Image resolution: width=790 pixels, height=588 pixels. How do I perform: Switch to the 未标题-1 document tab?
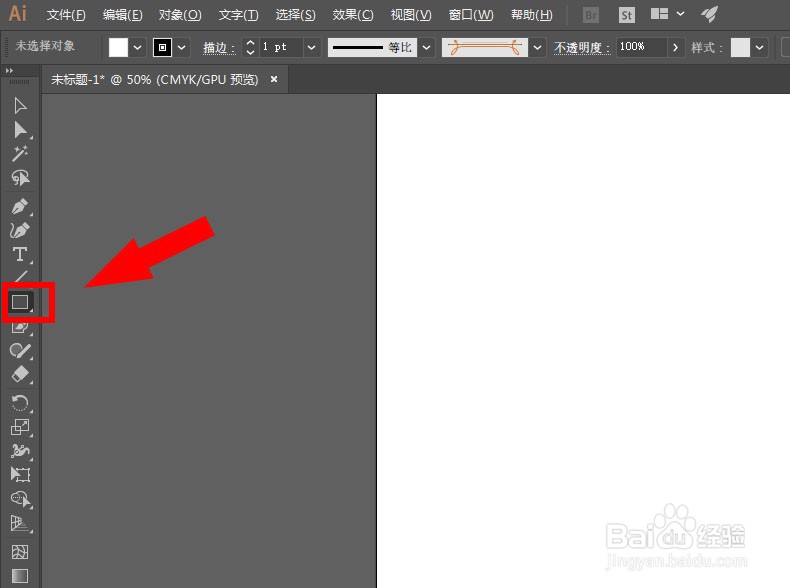point(154,80)
